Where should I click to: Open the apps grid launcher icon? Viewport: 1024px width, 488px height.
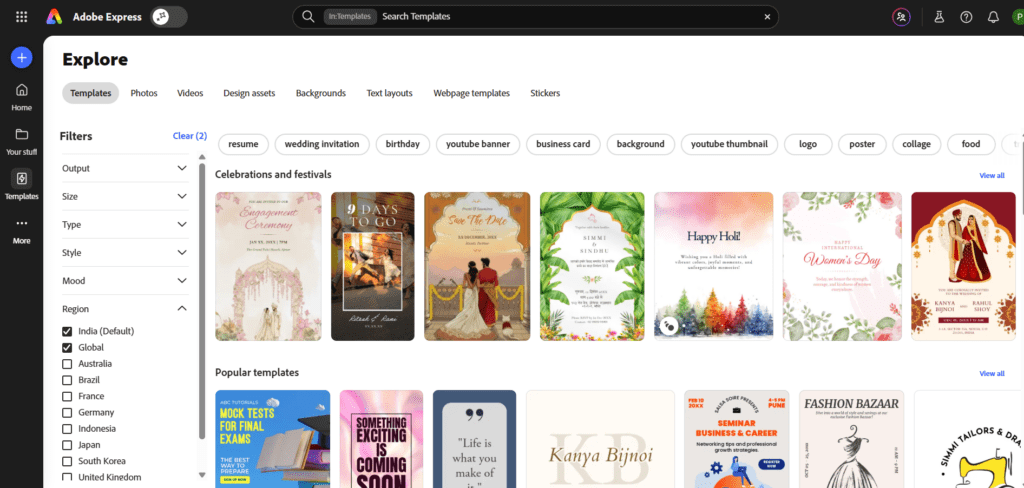[x=22, y=17]
